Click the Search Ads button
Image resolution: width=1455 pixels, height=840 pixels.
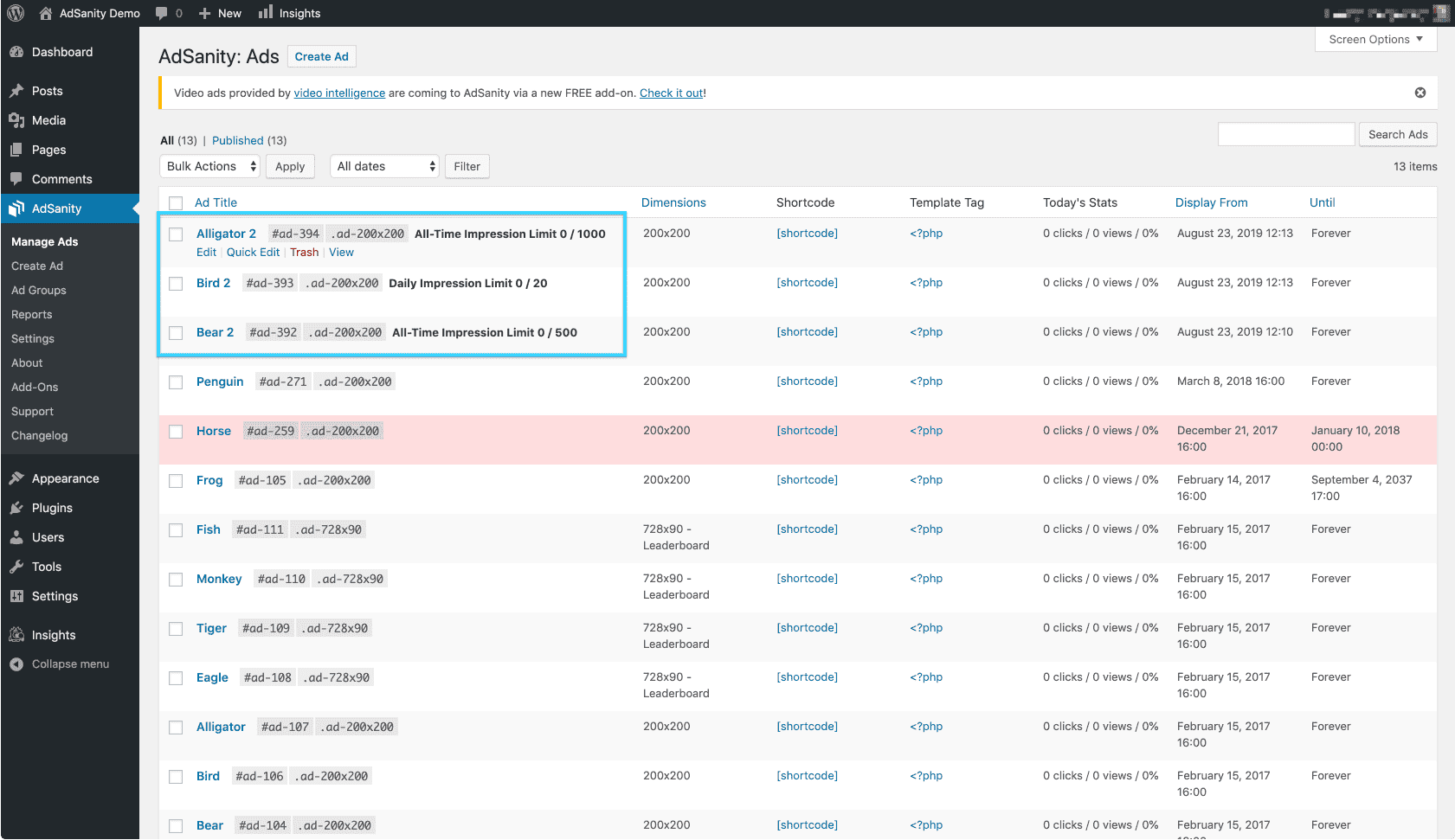pos(1398,134)
